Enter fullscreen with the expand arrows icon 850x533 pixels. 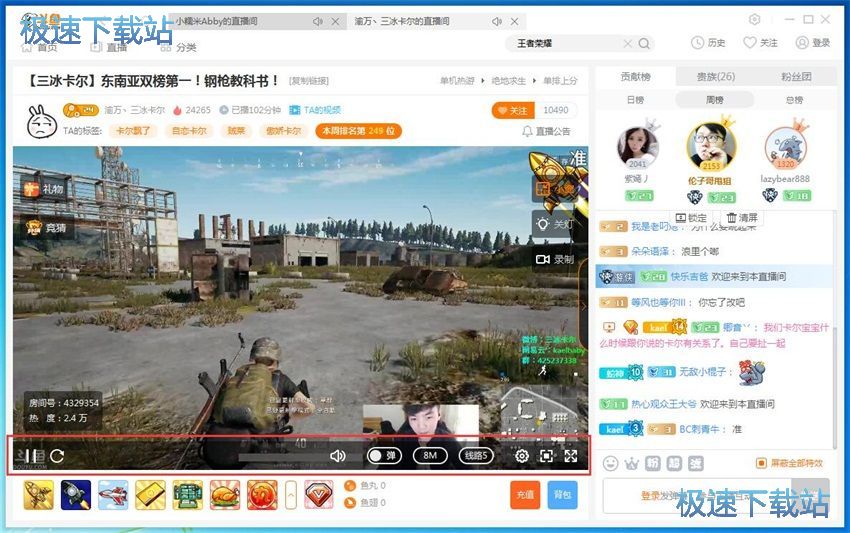tap(571, 456)
